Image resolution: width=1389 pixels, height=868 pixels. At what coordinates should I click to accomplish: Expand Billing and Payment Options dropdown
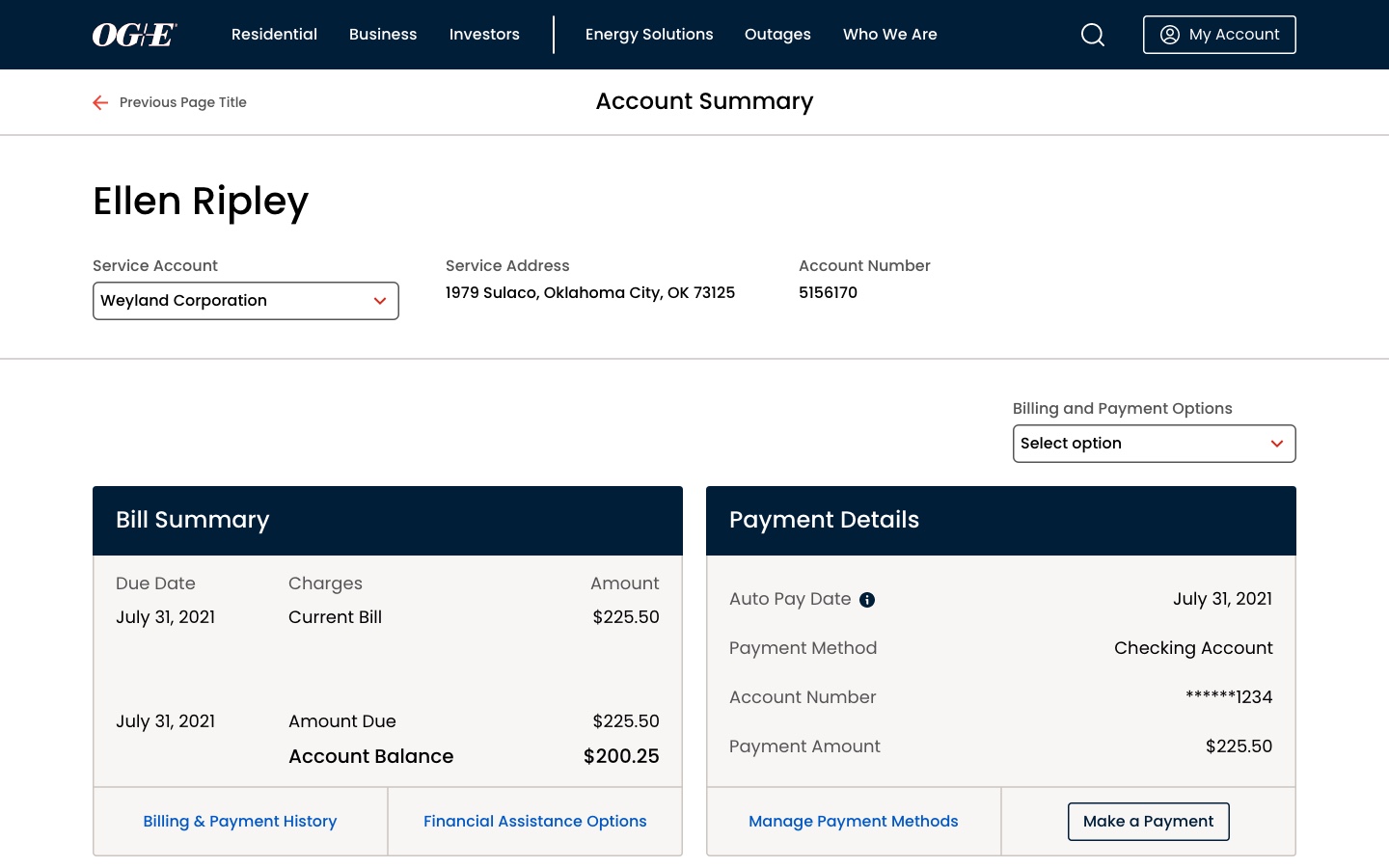1155,444
